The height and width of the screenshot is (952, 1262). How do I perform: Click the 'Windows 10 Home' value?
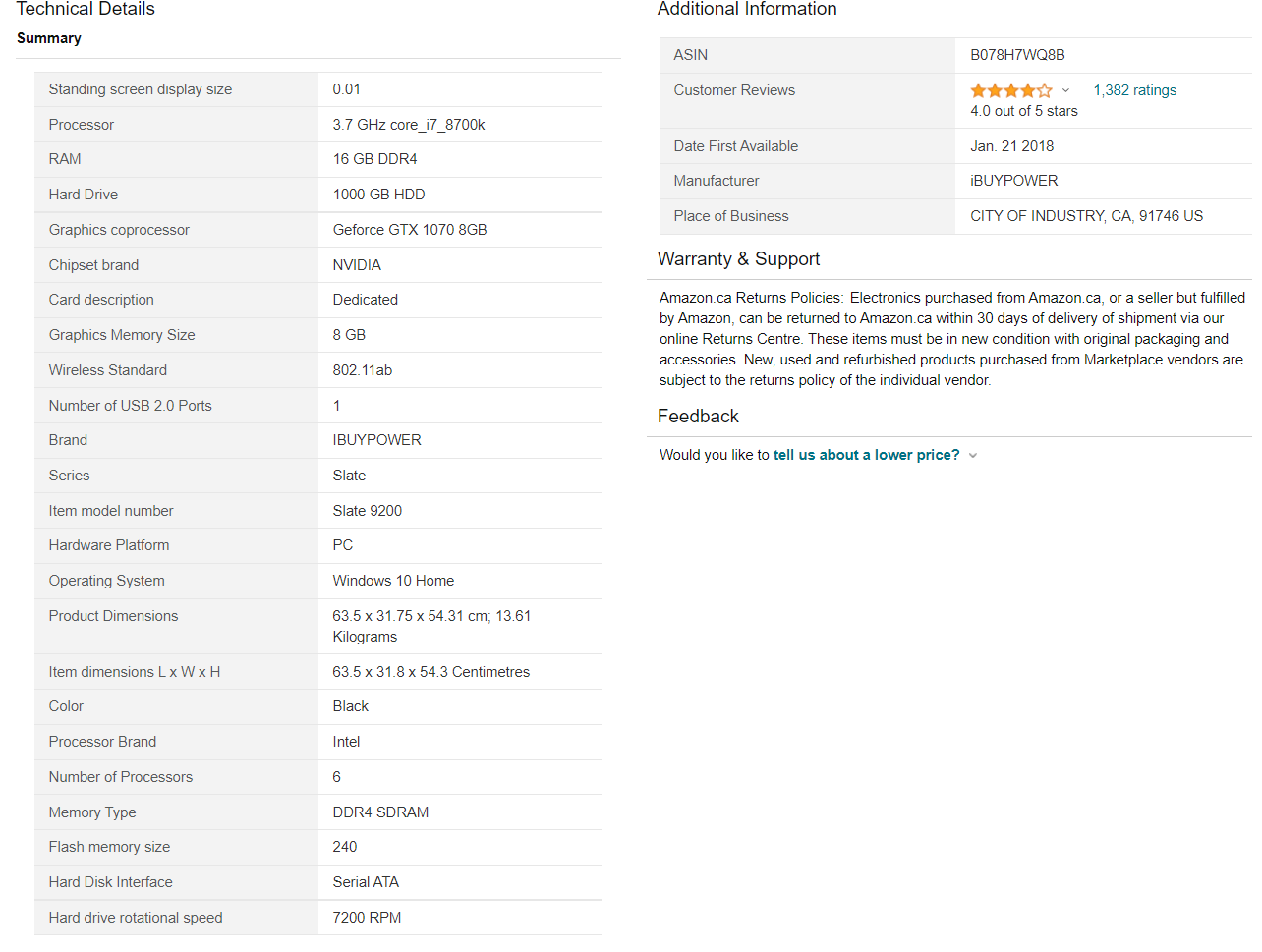tap(393, 581)
